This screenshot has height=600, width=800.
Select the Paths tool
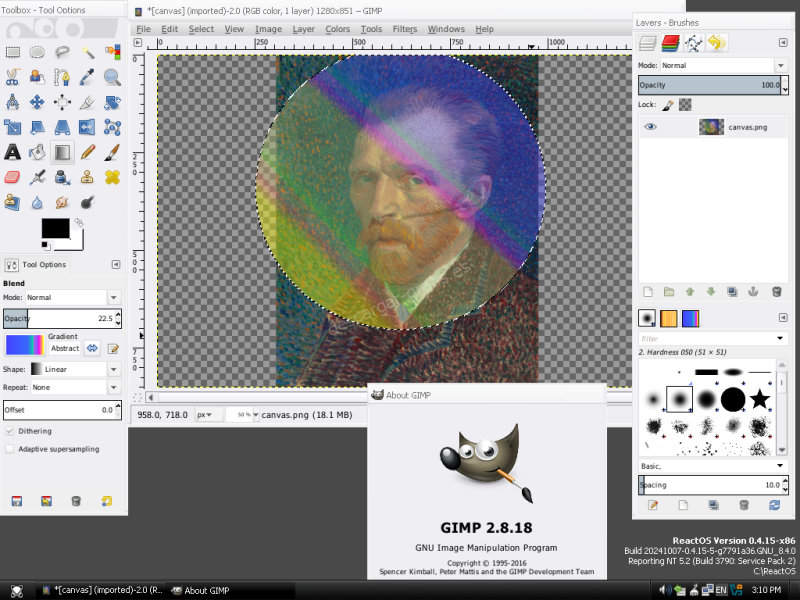click(62, 77)
